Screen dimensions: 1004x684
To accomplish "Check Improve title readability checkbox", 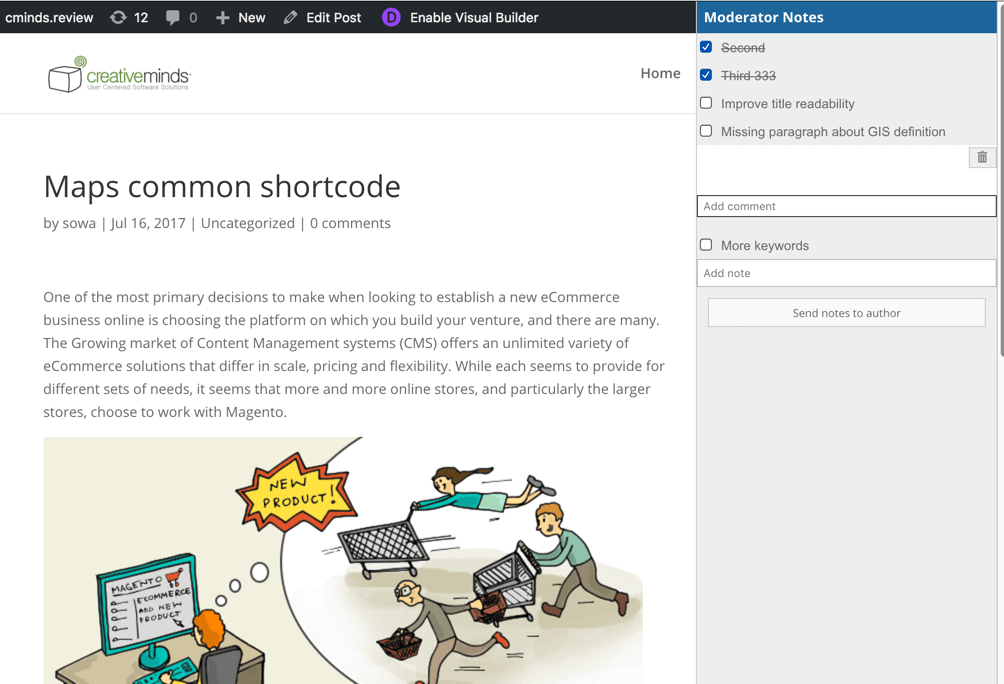I will coord(706,103).
